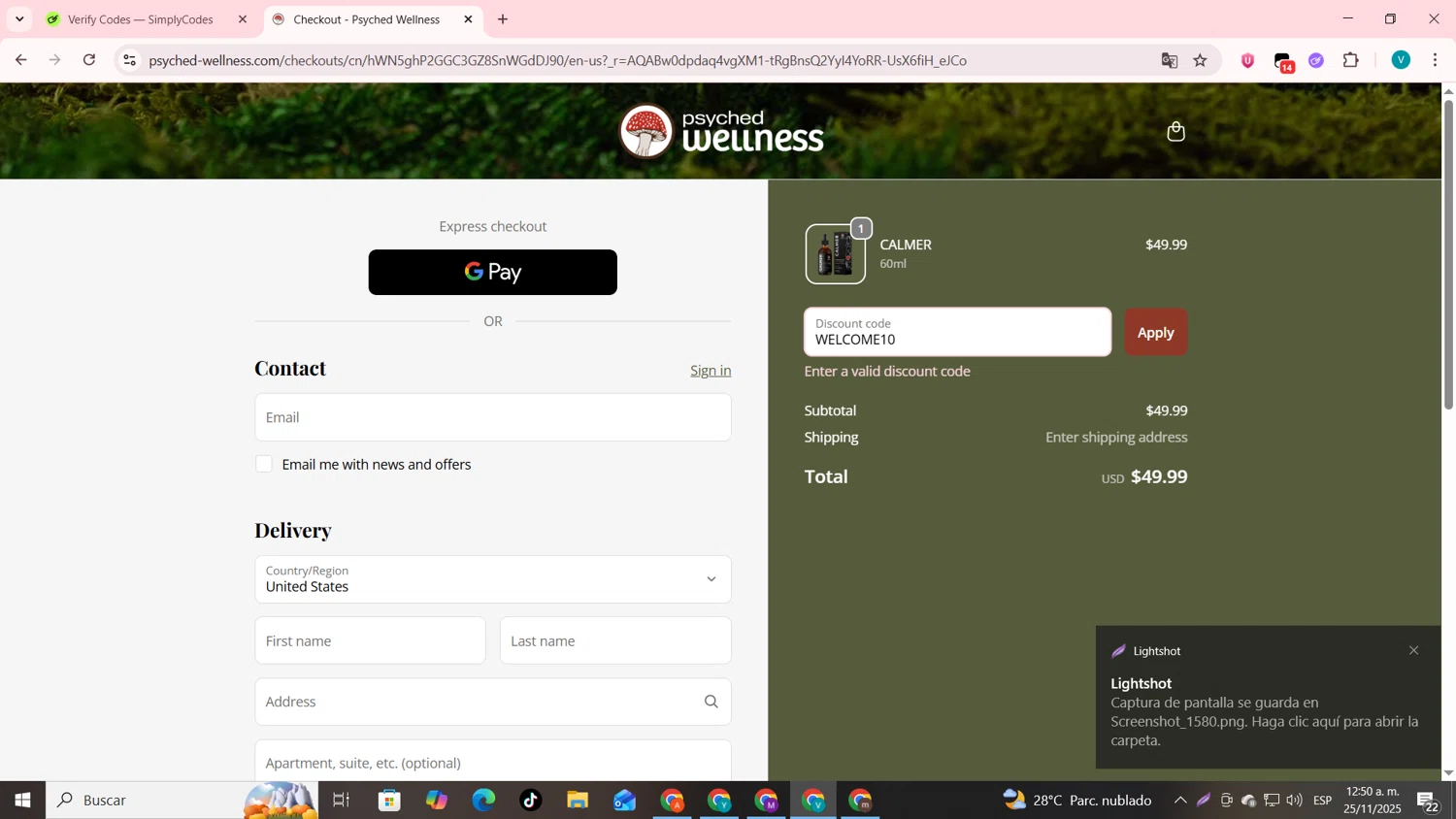Open Windows notification center
Viewport: 1456px width, 819px height.
pyautogui.click(x=1428, y=801)
